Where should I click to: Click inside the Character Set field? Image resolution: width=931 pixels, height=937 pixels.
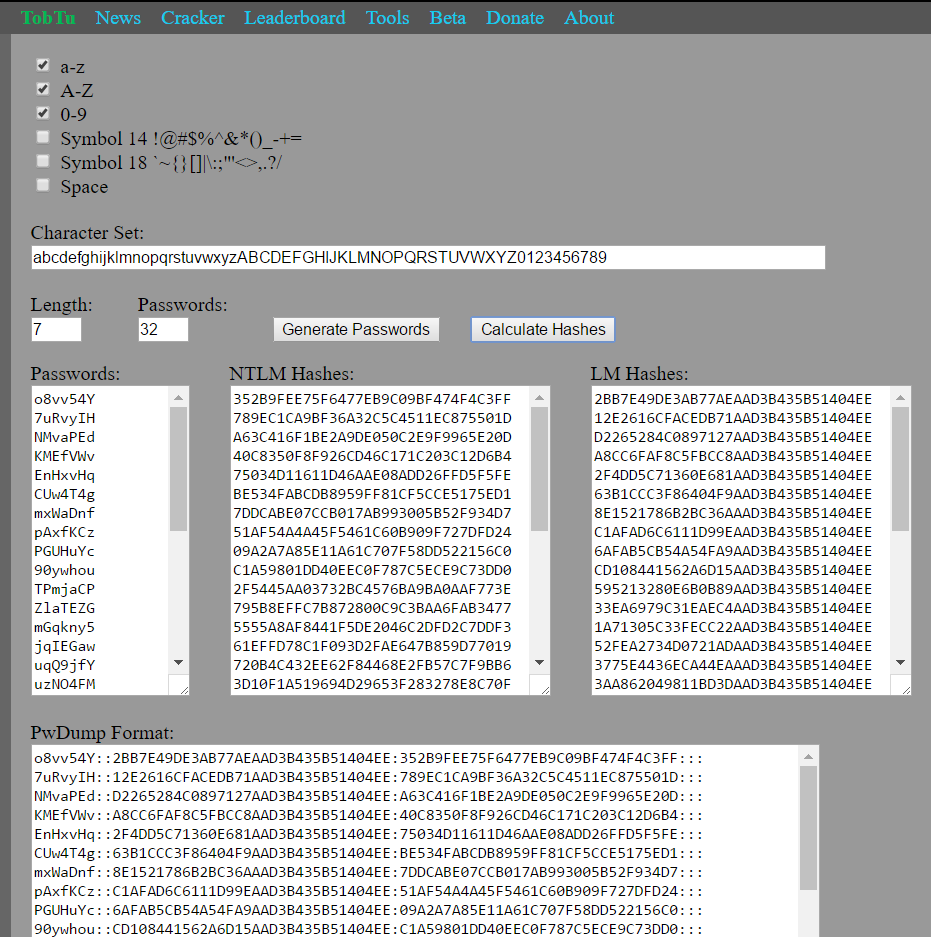pos(427,257)
